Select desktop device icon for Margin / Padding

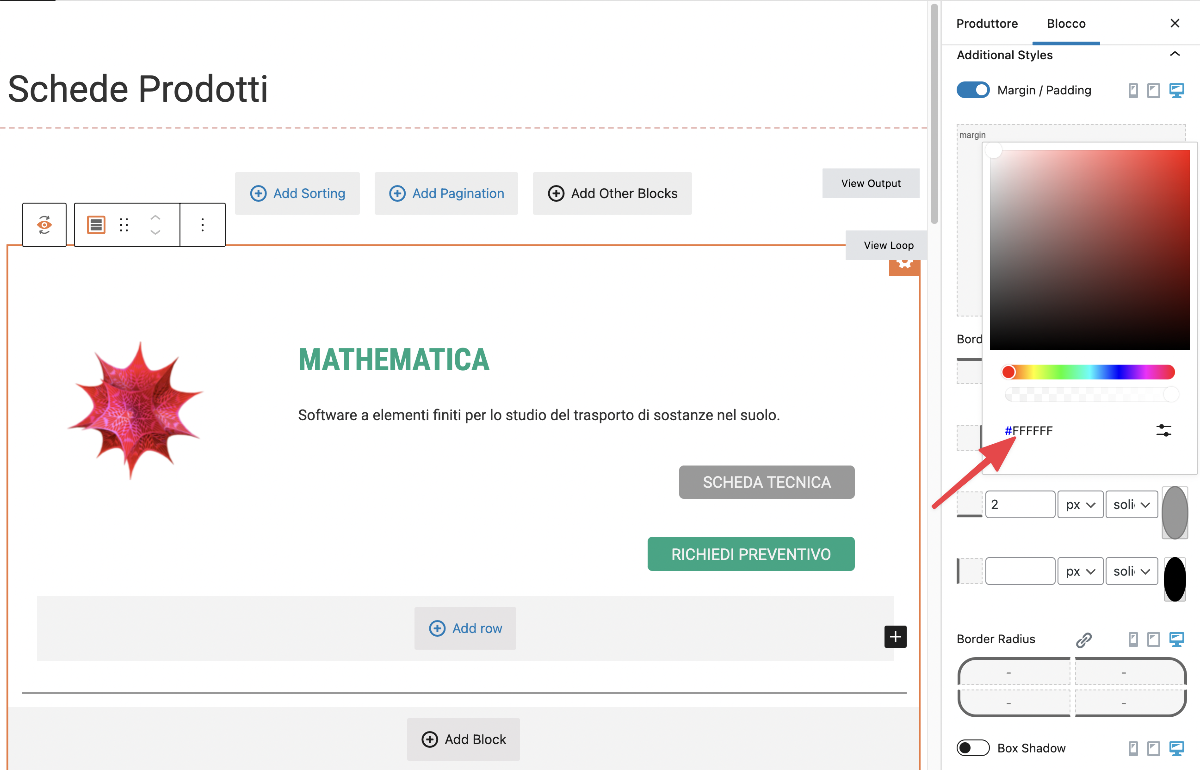1177,90
